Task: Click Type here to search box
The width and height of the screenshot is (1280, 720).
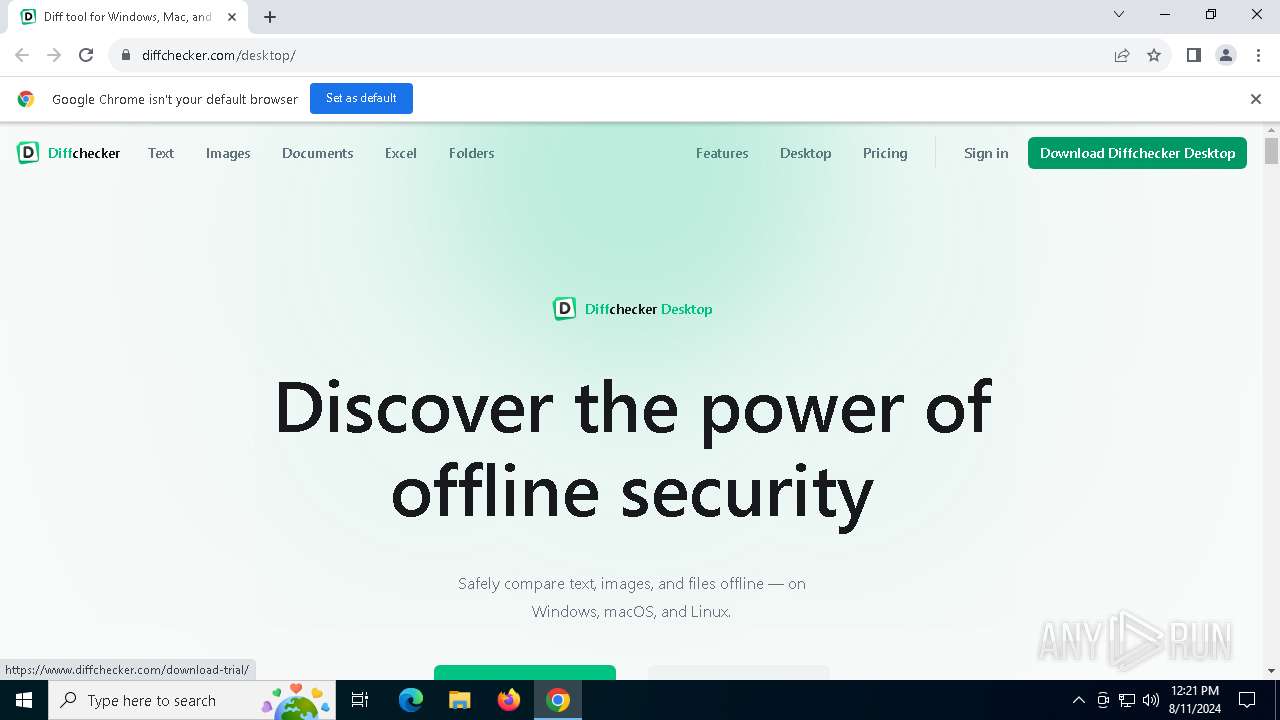Action: [190, 700]
